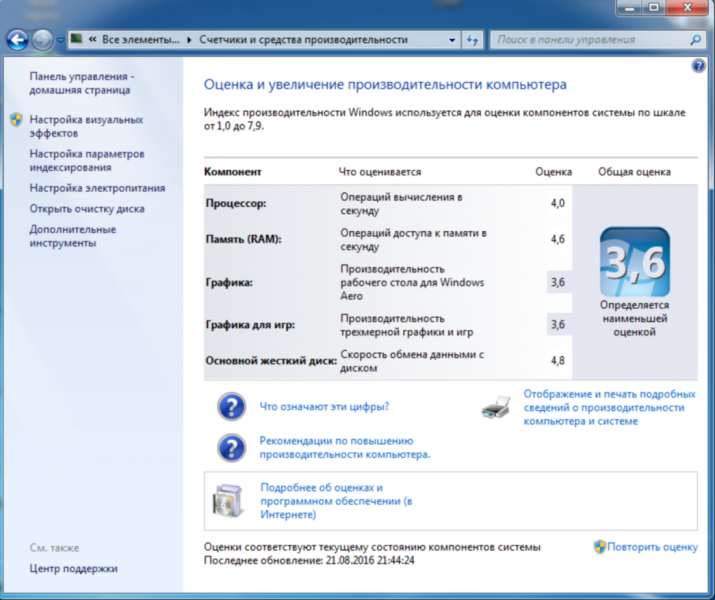The height and width of the screenshot is (600, 715).
Task: Click question icon beside 'Рекомендации по повышению'
Action: coord(232,448)
